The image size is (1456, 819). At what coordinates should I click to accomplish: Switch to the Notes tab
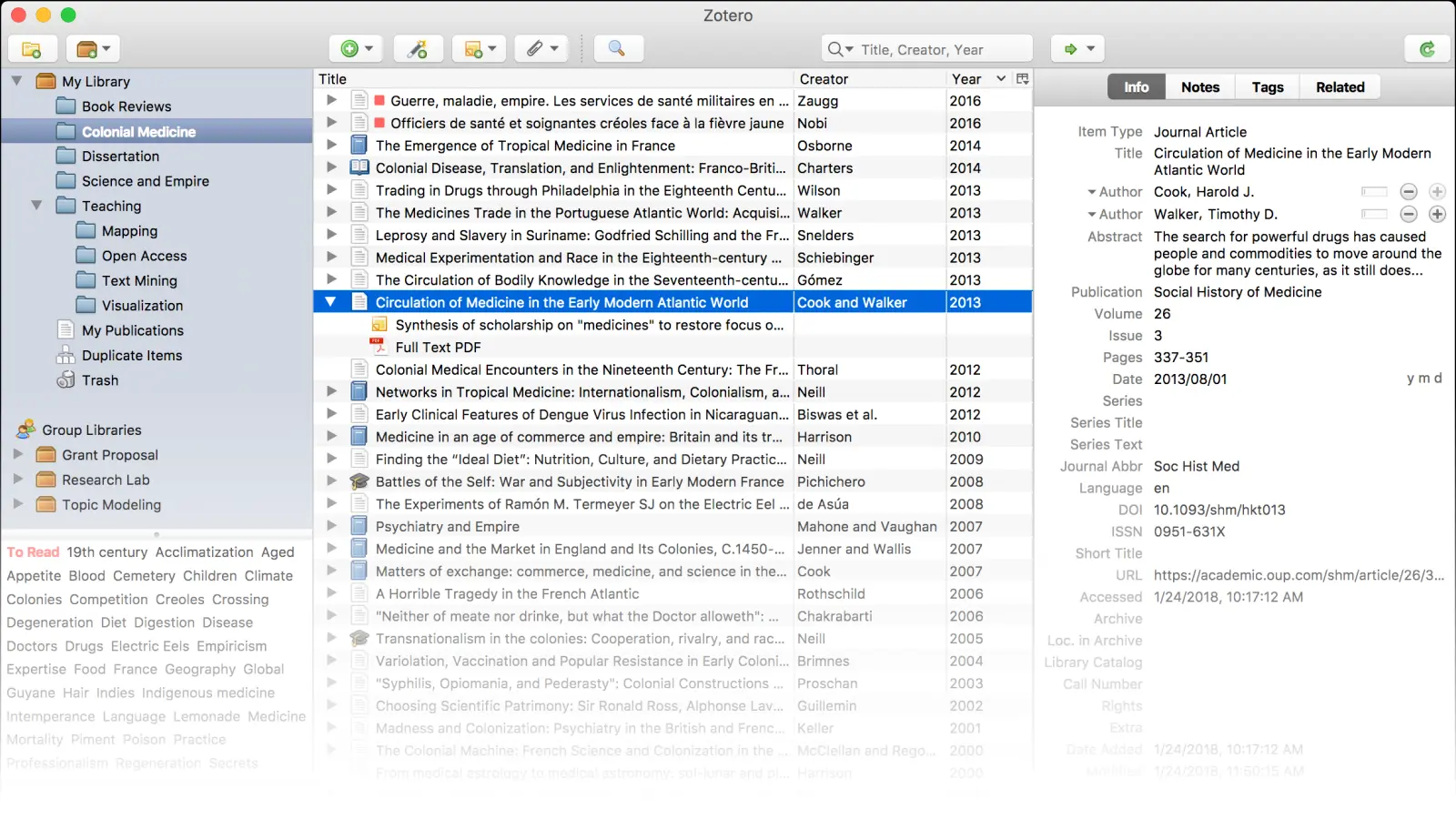tap(1200, 87)
